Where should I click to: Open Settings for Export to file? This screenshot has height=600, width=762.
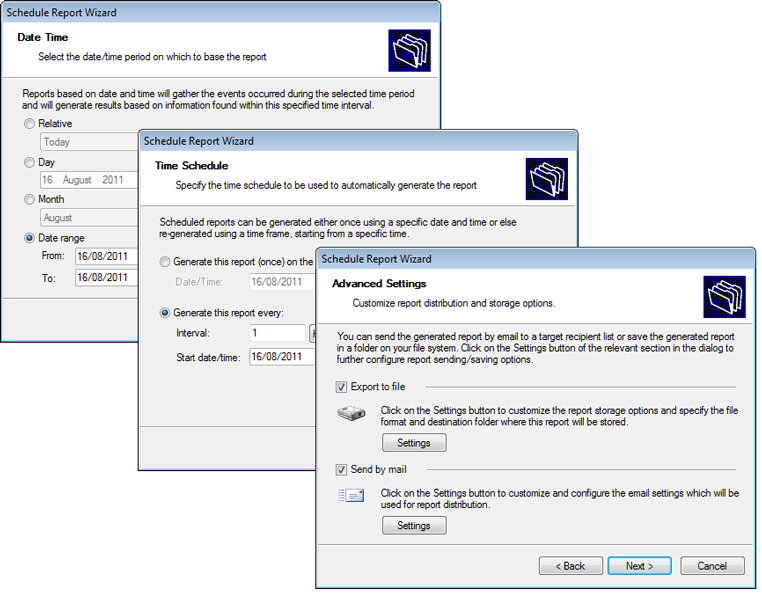(x=414, y=443)
